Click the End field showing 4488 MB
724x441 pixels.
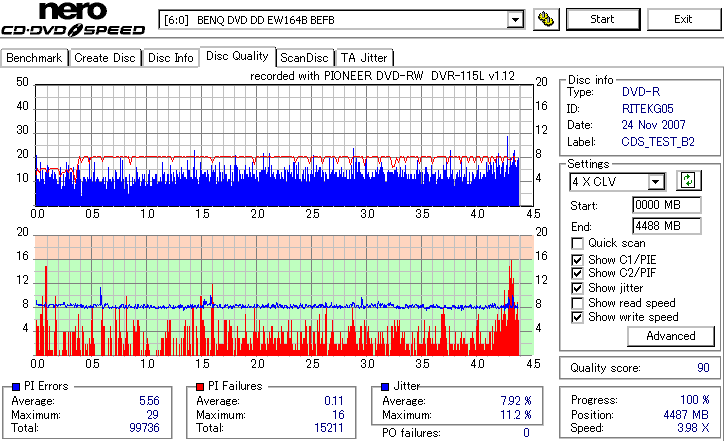666,226
